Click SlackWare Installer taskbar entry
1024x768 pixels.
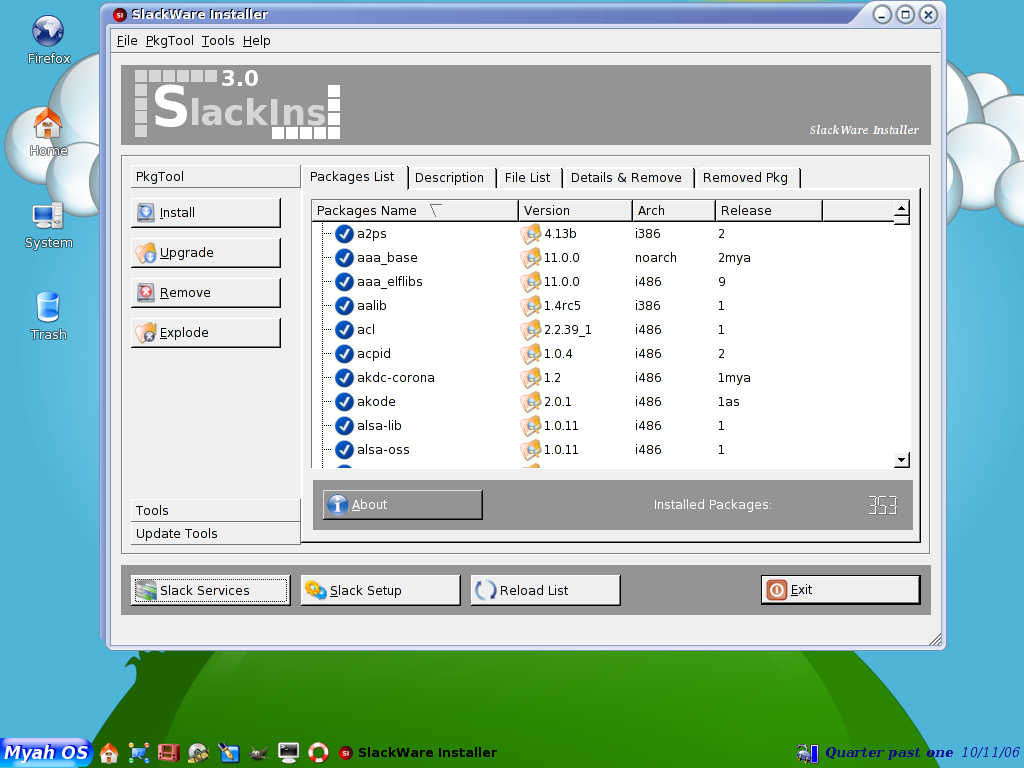(419, 753)
